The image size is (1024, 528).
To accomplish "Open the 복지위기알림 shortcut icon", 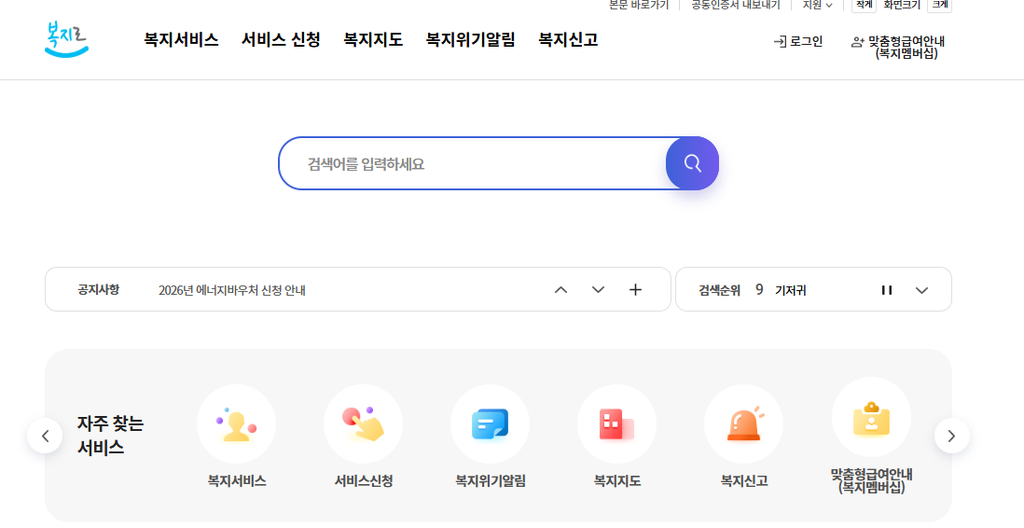I will 490,424.
